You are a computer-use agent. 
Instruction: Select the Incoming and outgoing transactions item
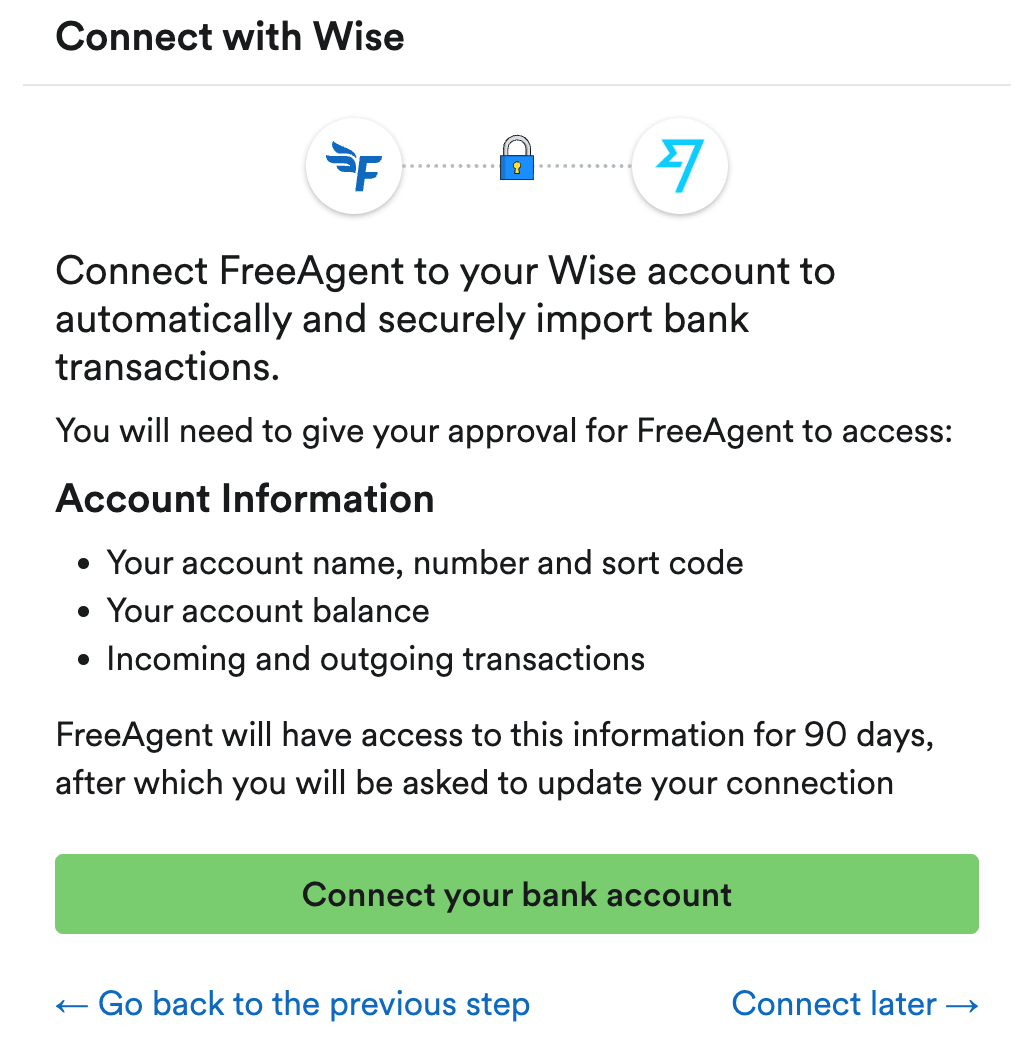(x=375, y=659)
